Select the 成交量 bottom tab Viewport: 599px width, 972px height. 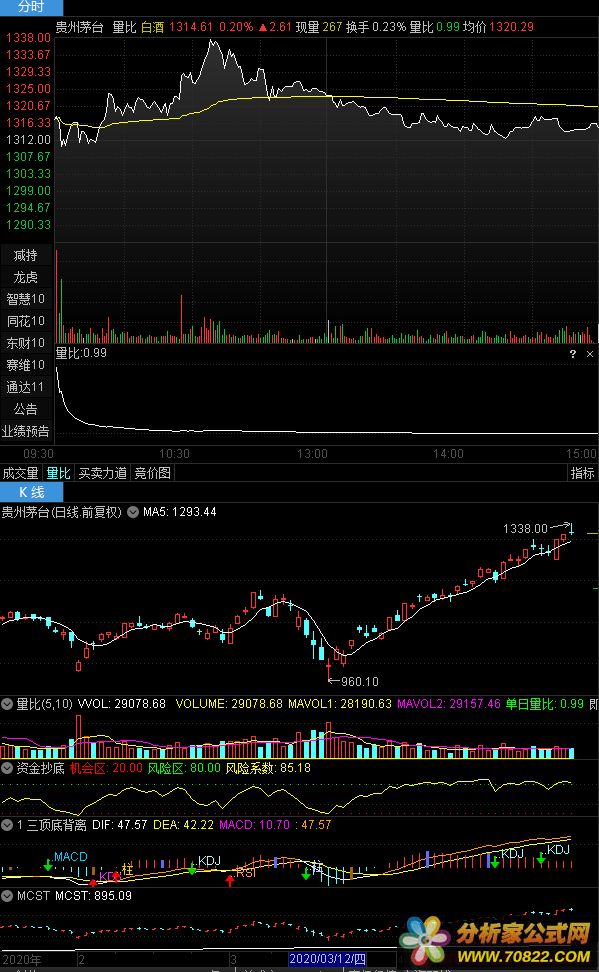(x=20, y=473)
